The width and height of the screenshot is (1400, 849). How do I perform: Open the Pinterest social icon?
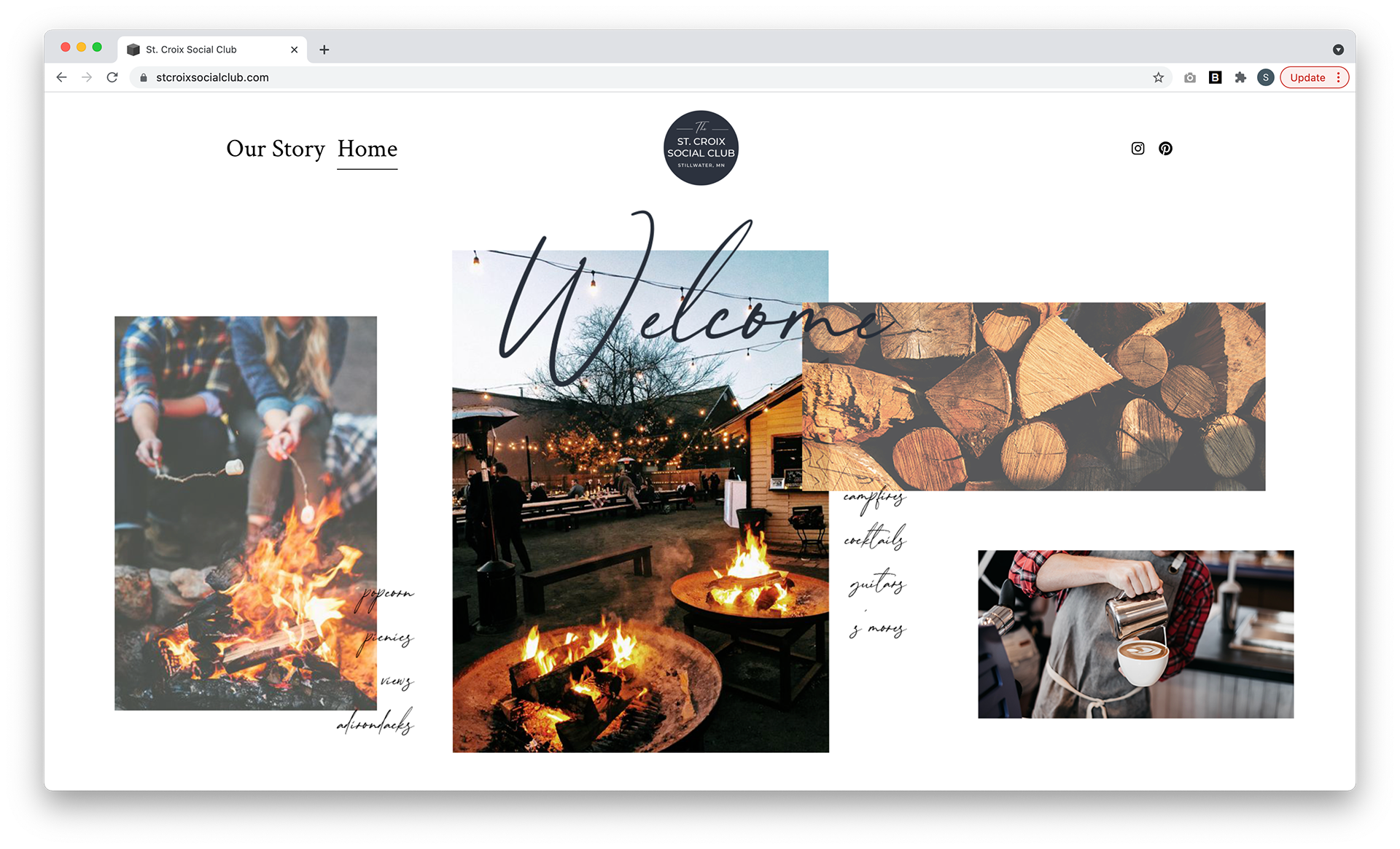[1165, 149]
